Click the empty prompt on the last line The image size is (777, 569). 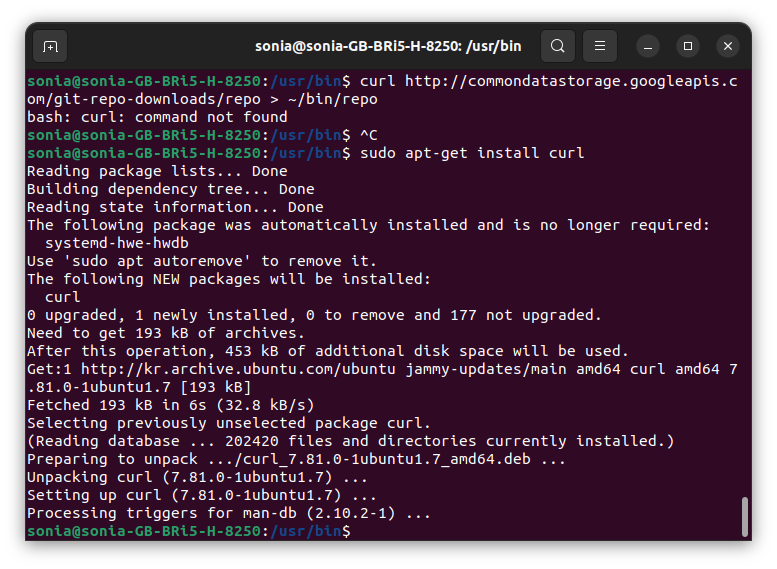[x=188, y=531]
